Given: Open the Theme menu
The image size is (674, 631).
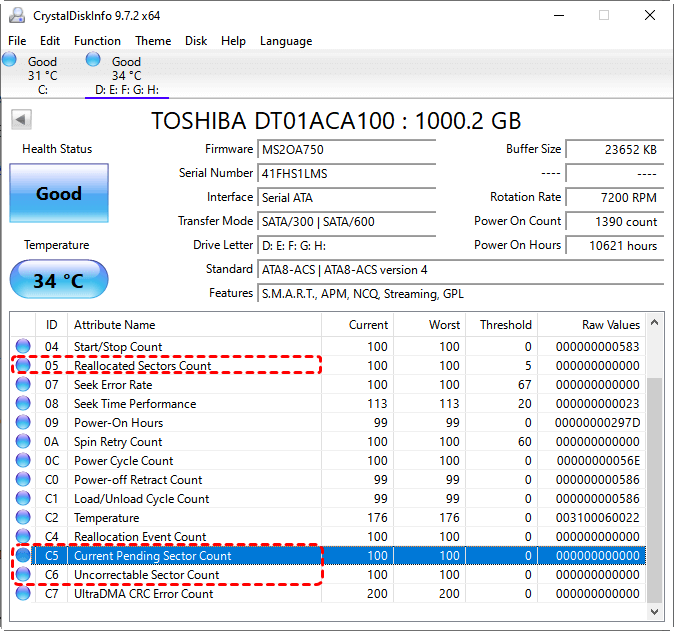Looking at the screenshot, I should [153, 41].
